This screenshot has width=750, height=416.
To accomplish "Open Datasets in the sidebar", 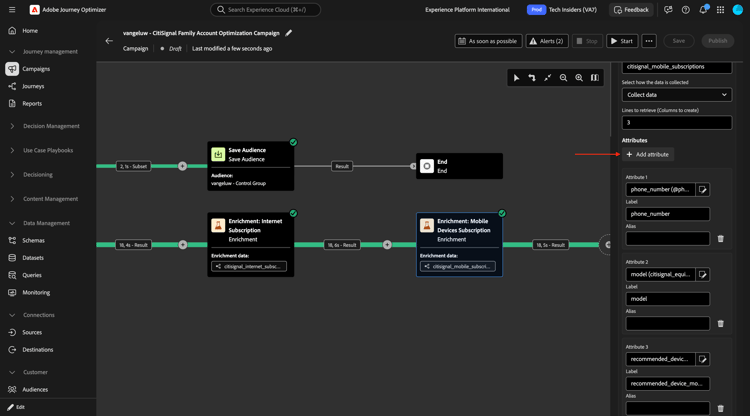I will pos(33,258).
